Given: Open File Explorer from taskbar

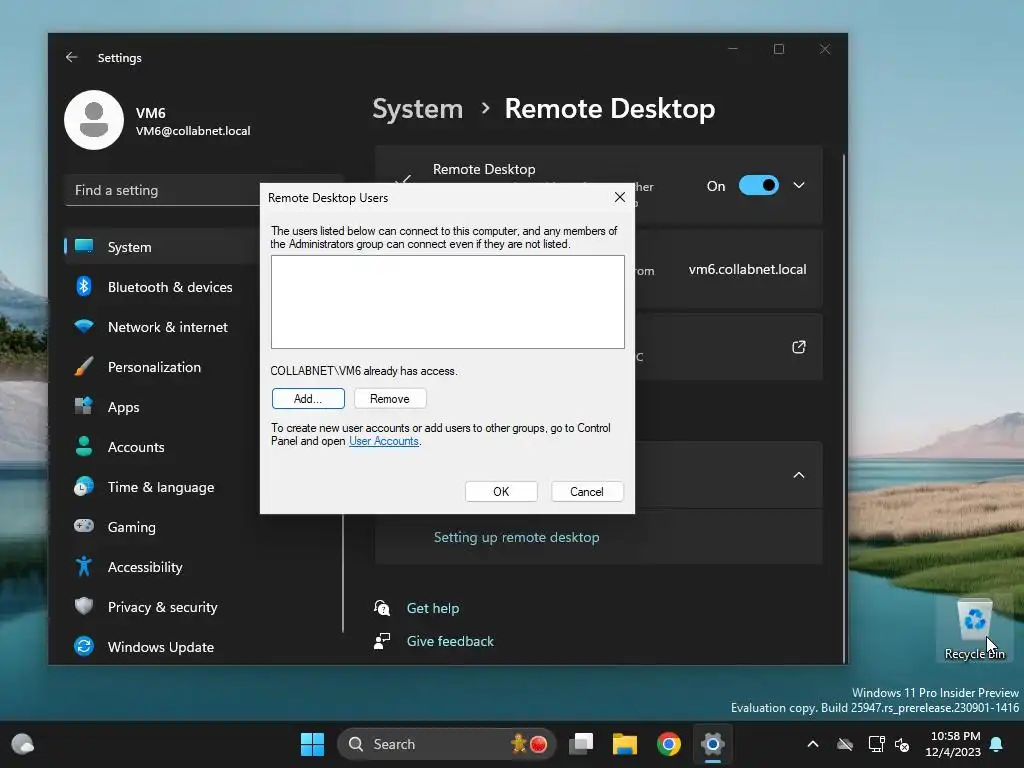Looking at the screenshot, I should click(x=625, y=744).
